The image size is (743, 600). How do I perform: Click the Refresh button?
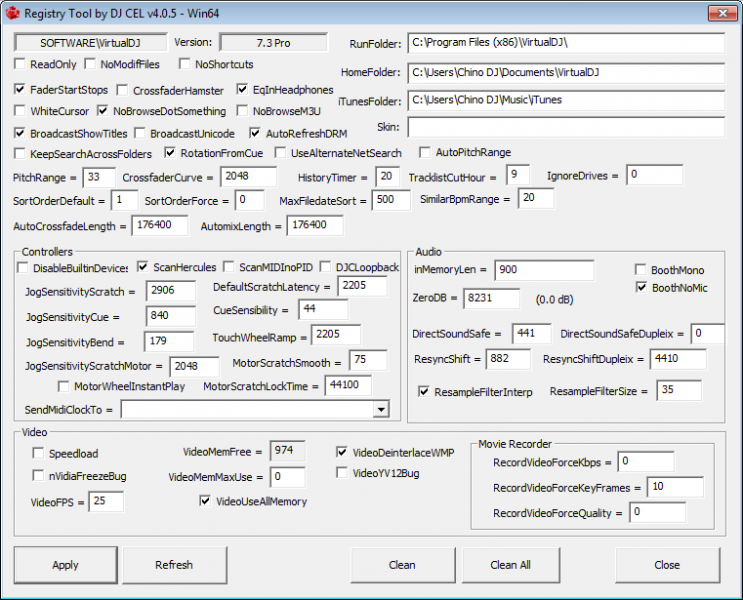[x=174, y=565]
